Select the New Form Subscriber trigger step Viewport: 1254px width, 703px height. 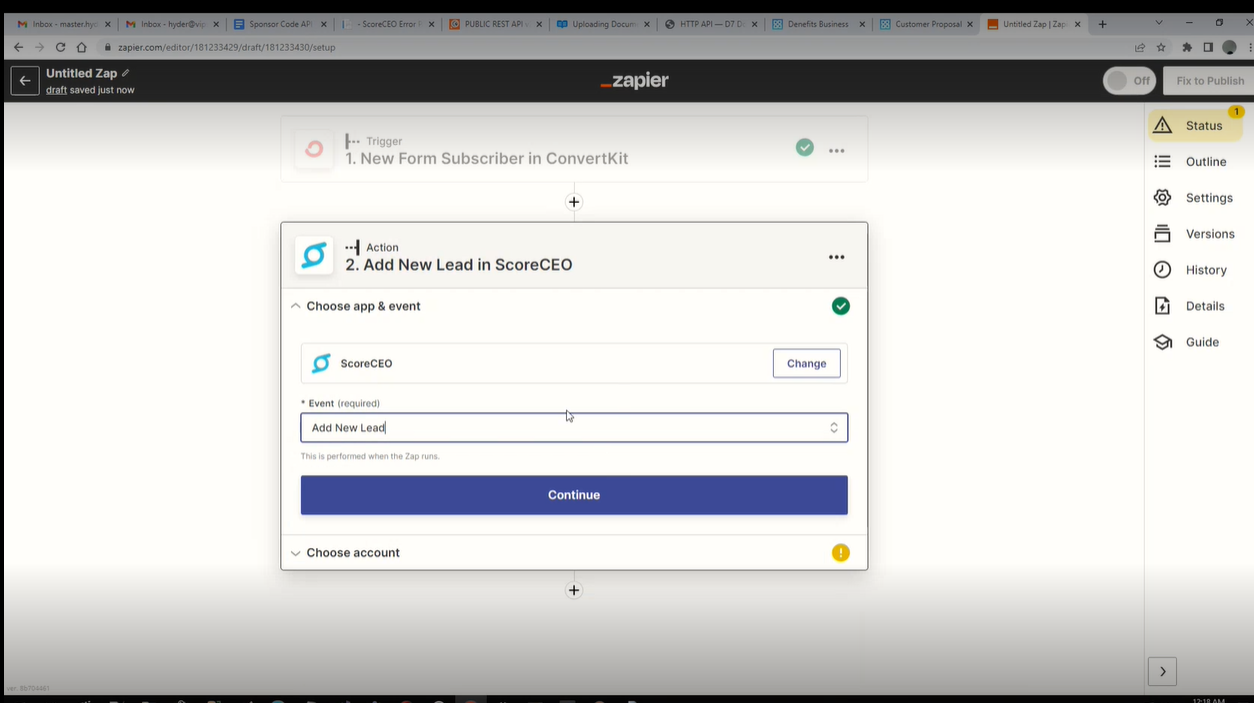click(574, 149)
